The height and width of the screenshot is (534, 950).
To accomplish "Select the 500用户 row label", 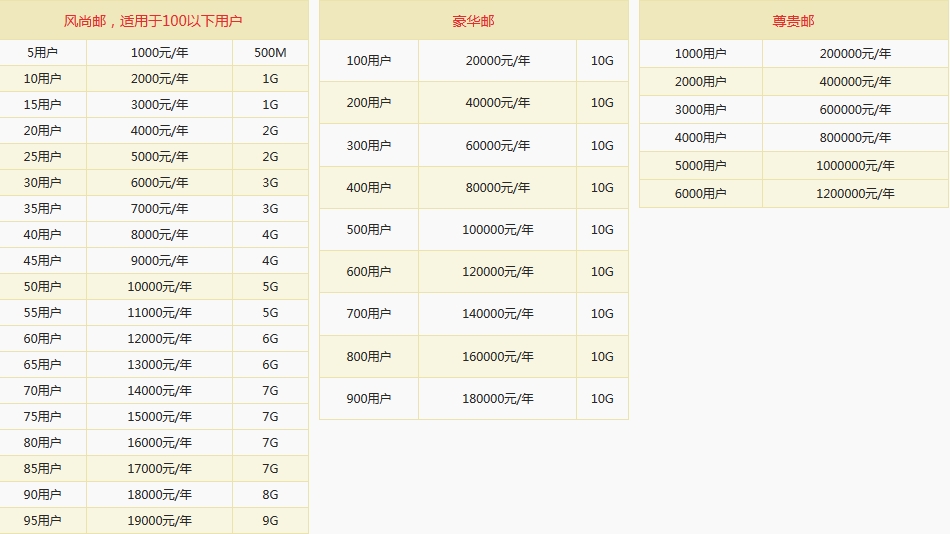I will (368, 230).
